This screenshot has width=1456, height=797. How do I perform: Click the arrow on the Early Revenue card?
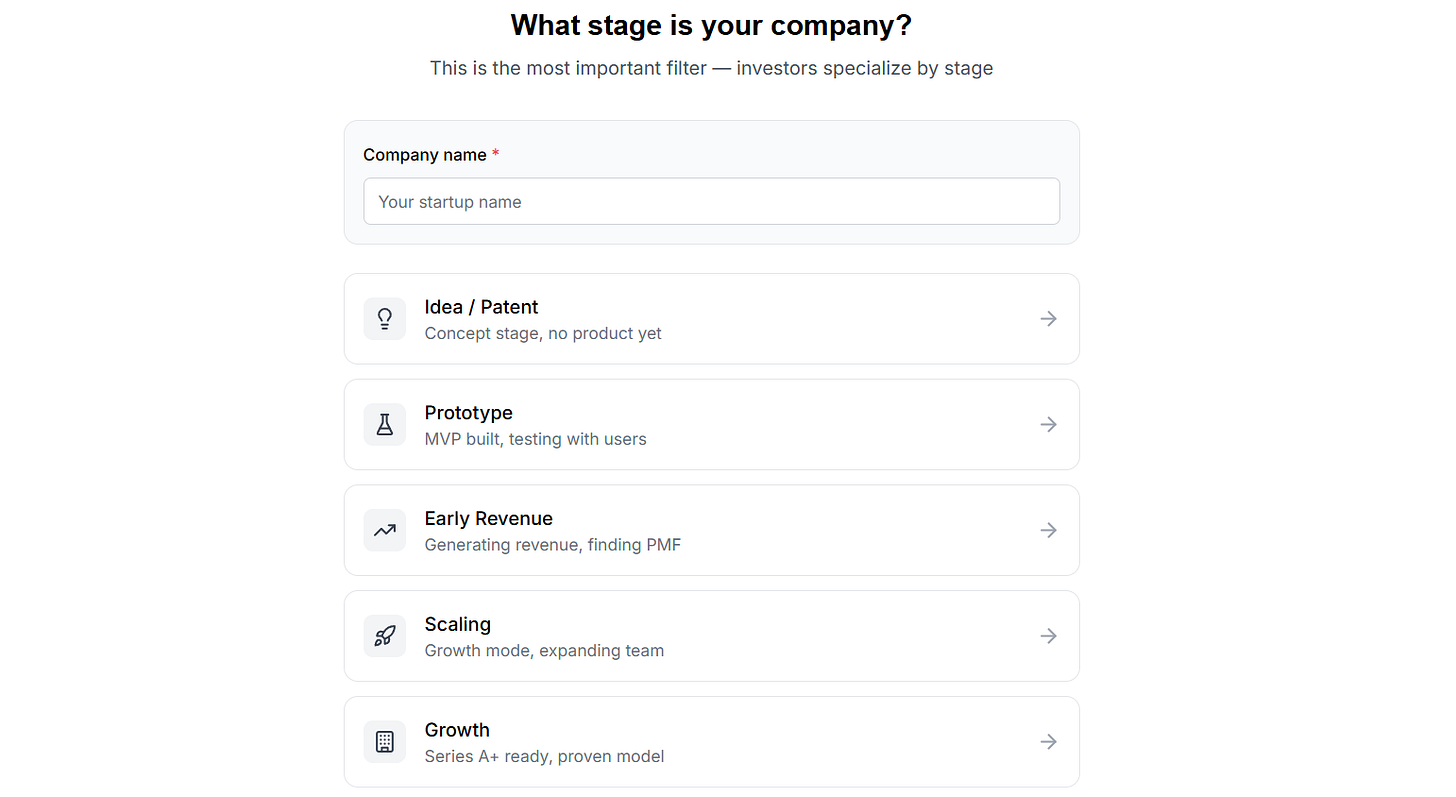tap(1048, 531)
